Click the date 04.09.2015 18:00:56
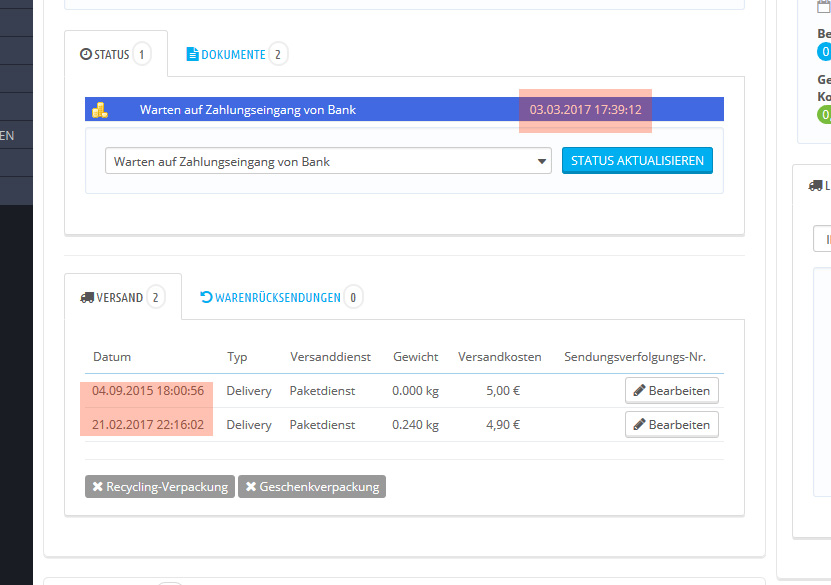Screen dimensions: 831x585 [x=148, y=391]
